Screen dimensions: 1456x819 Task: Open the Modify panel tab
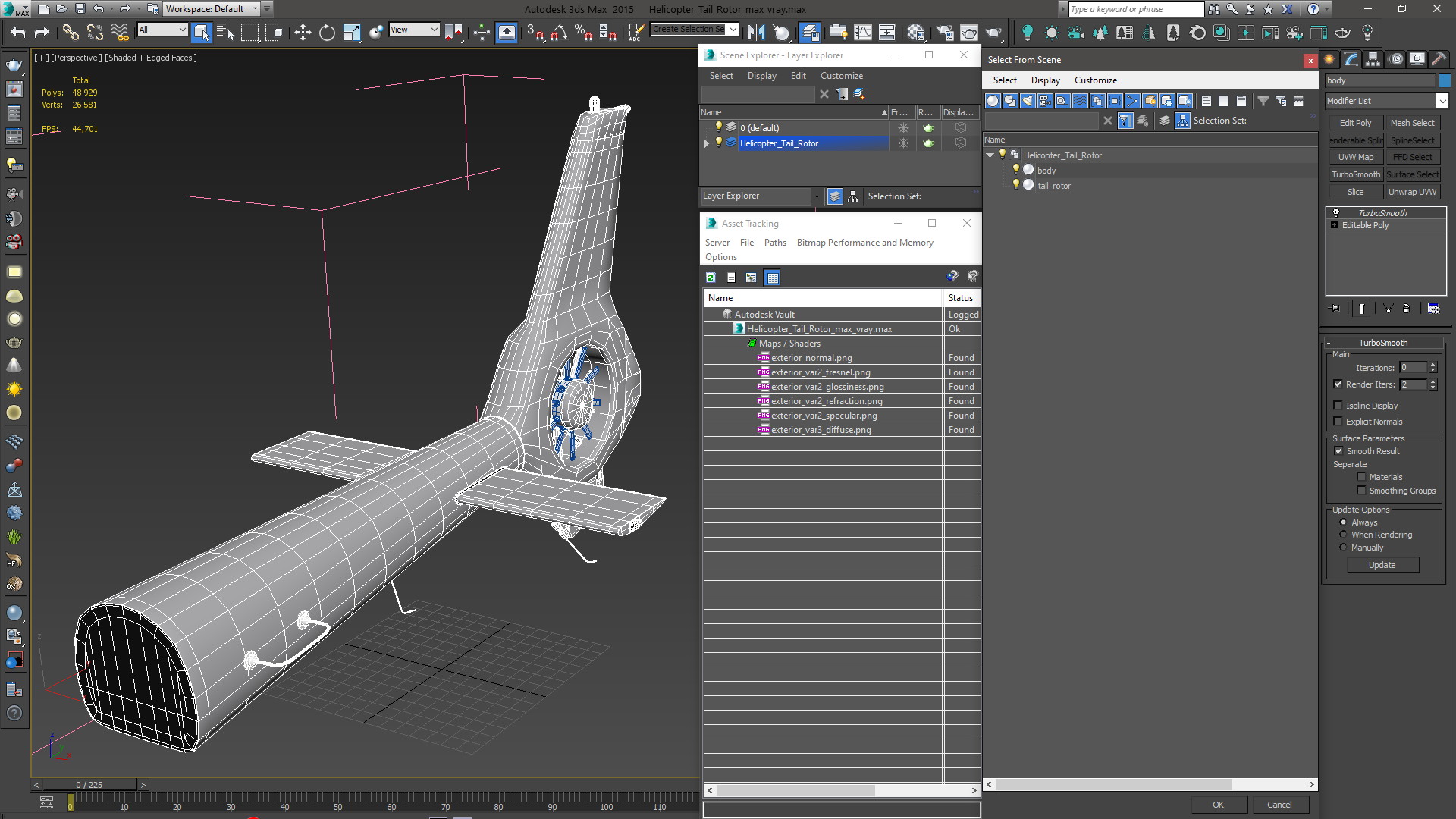(1351, 59)
